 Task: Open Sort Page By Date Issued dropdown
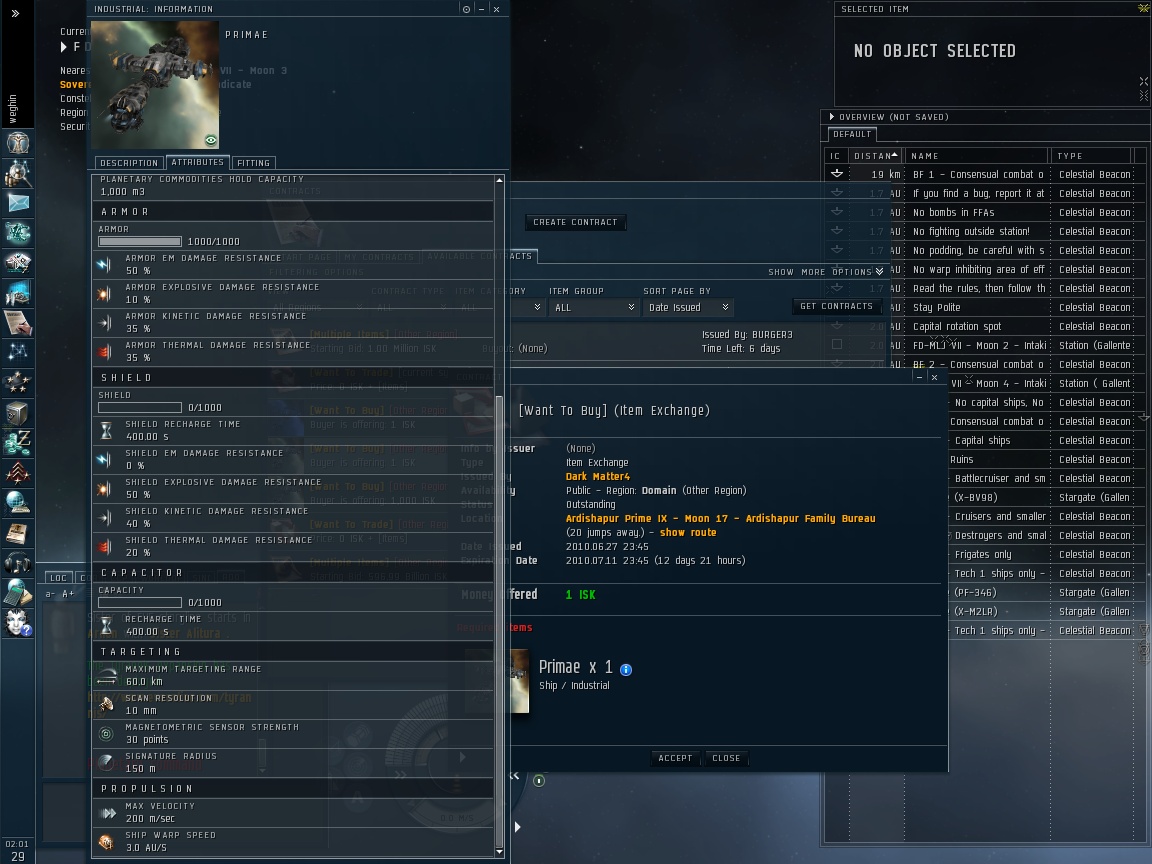click(688, 308)
